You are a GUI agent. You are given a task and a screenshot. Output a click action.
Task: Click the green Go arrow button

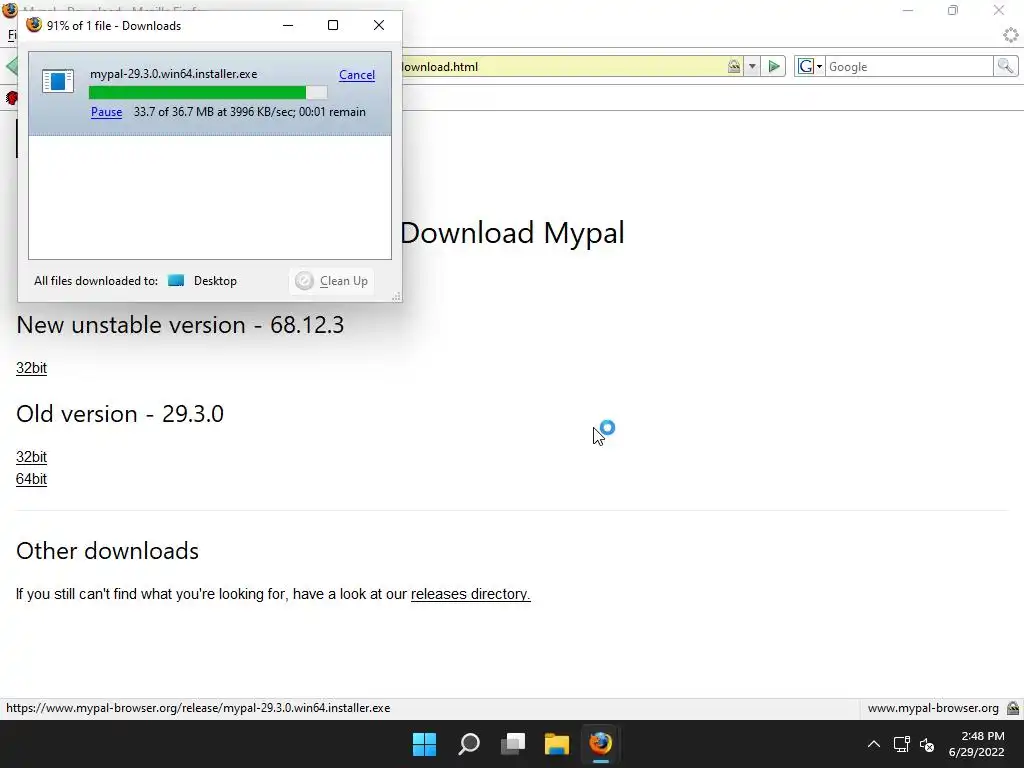pos(774,67)
